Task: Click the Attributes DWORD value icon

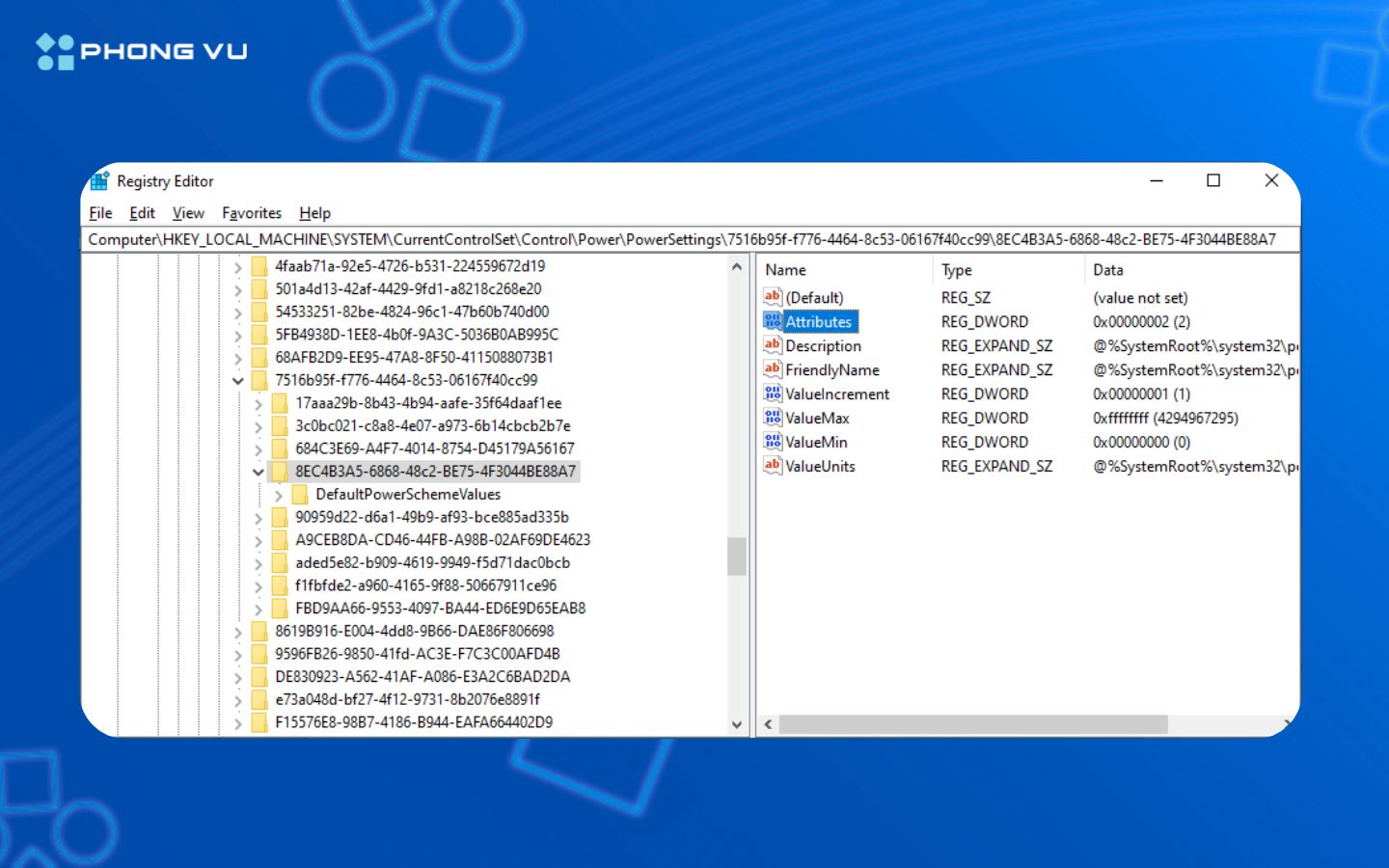Action: (x=773, y=321)
